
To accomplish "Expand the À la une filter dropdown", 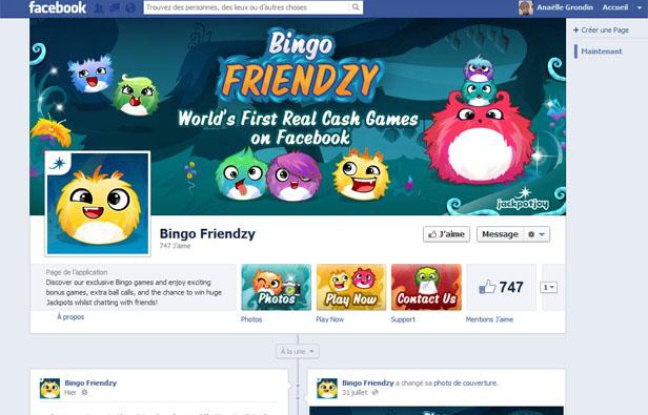I will pos(298,351).
